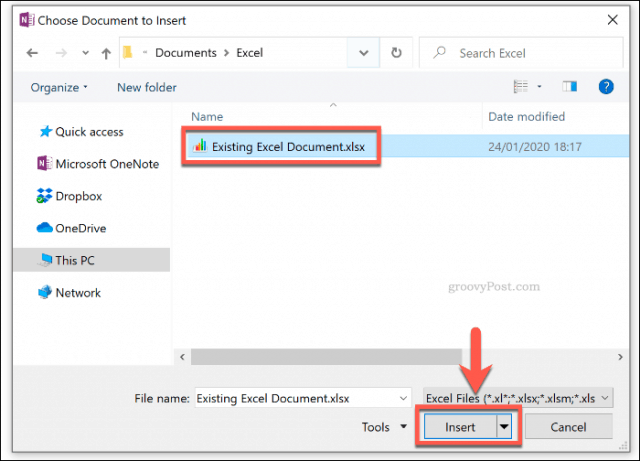Screen dimensions: 640x461
Task: Sort by Date modified column
Action: point(527,117)
